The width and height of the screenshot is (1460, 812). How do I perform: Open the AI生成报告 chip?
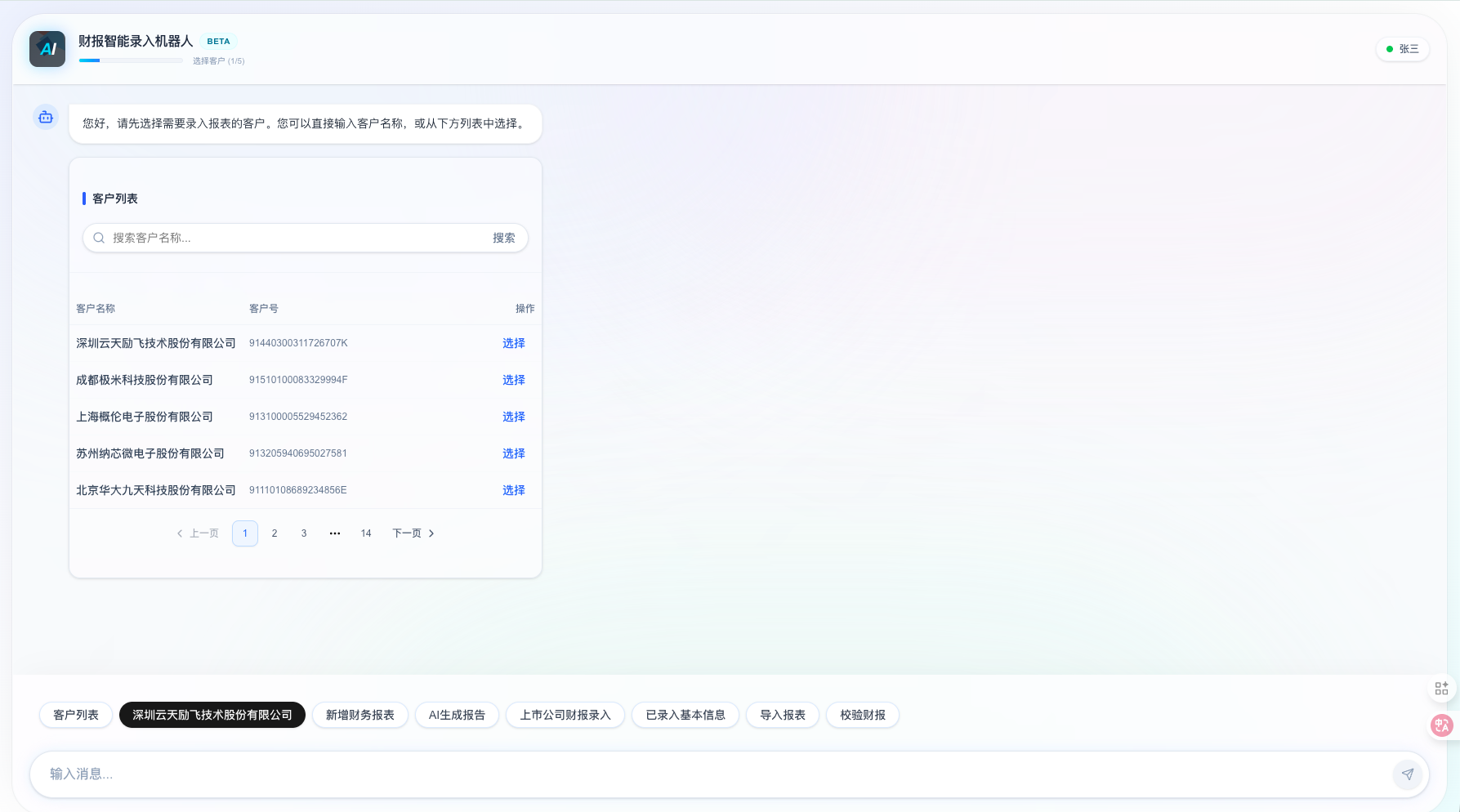457,715
